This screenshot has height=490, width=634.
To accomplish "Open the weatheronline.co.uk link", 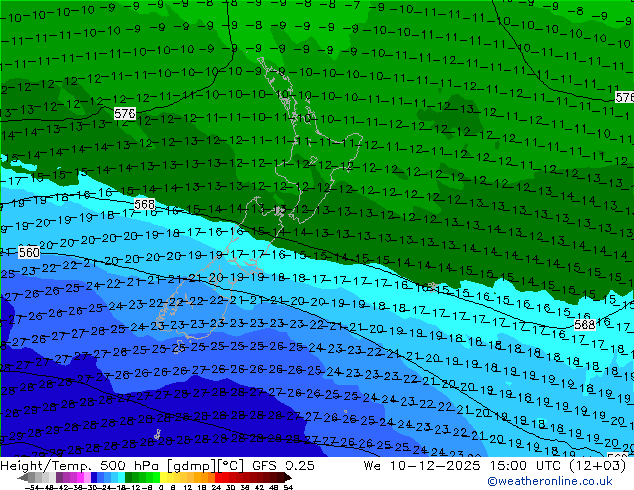I will click(550, 481).
